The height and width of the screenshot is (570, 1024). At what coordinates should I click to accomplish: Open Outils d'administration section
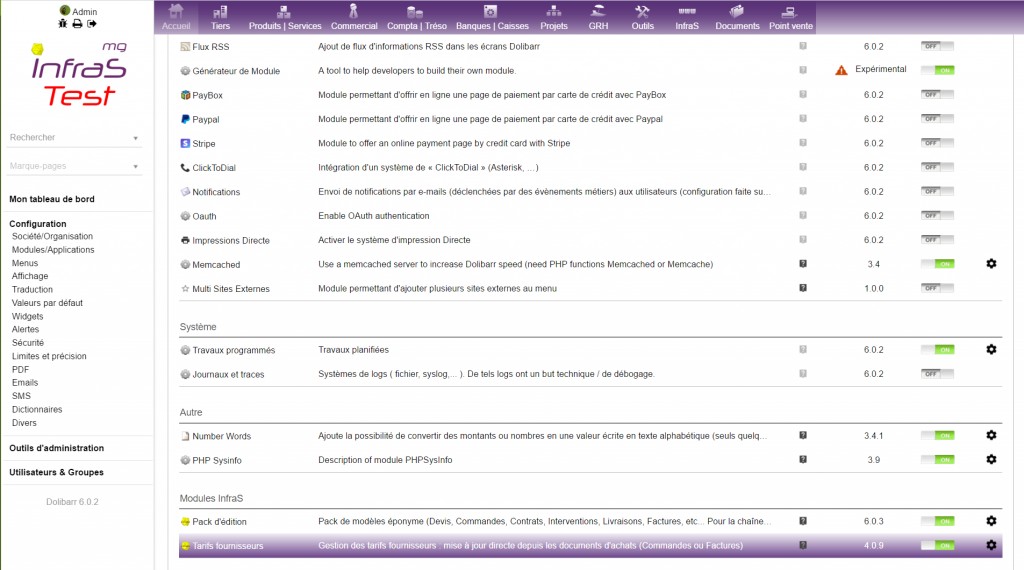click(56, 448)
